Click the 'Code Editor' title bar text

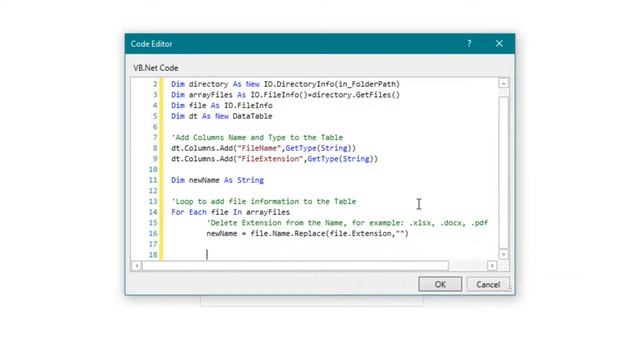click(151, 44)
